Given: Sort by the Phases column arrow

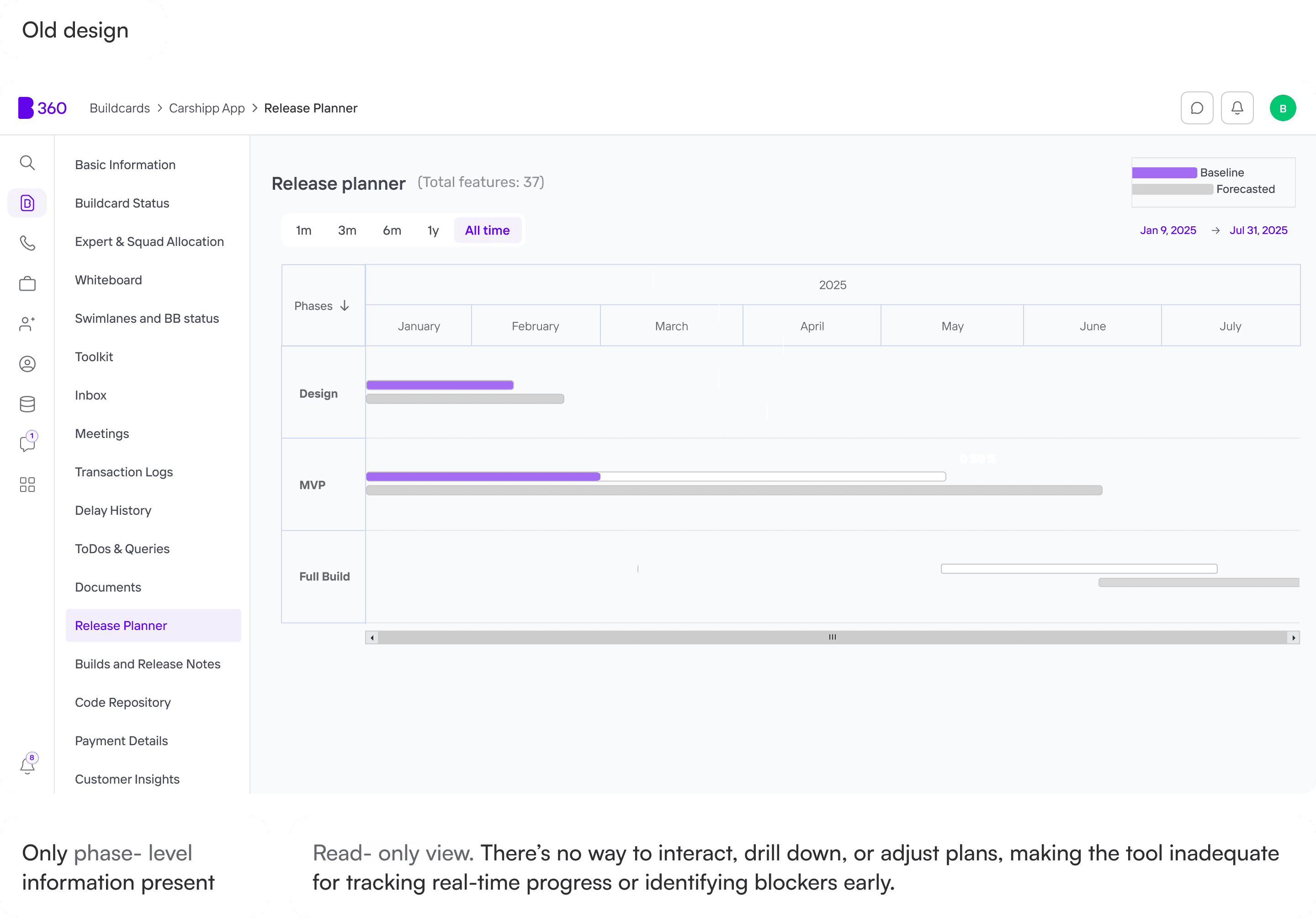Looking at the screenshot, I should tap(345, 305).
